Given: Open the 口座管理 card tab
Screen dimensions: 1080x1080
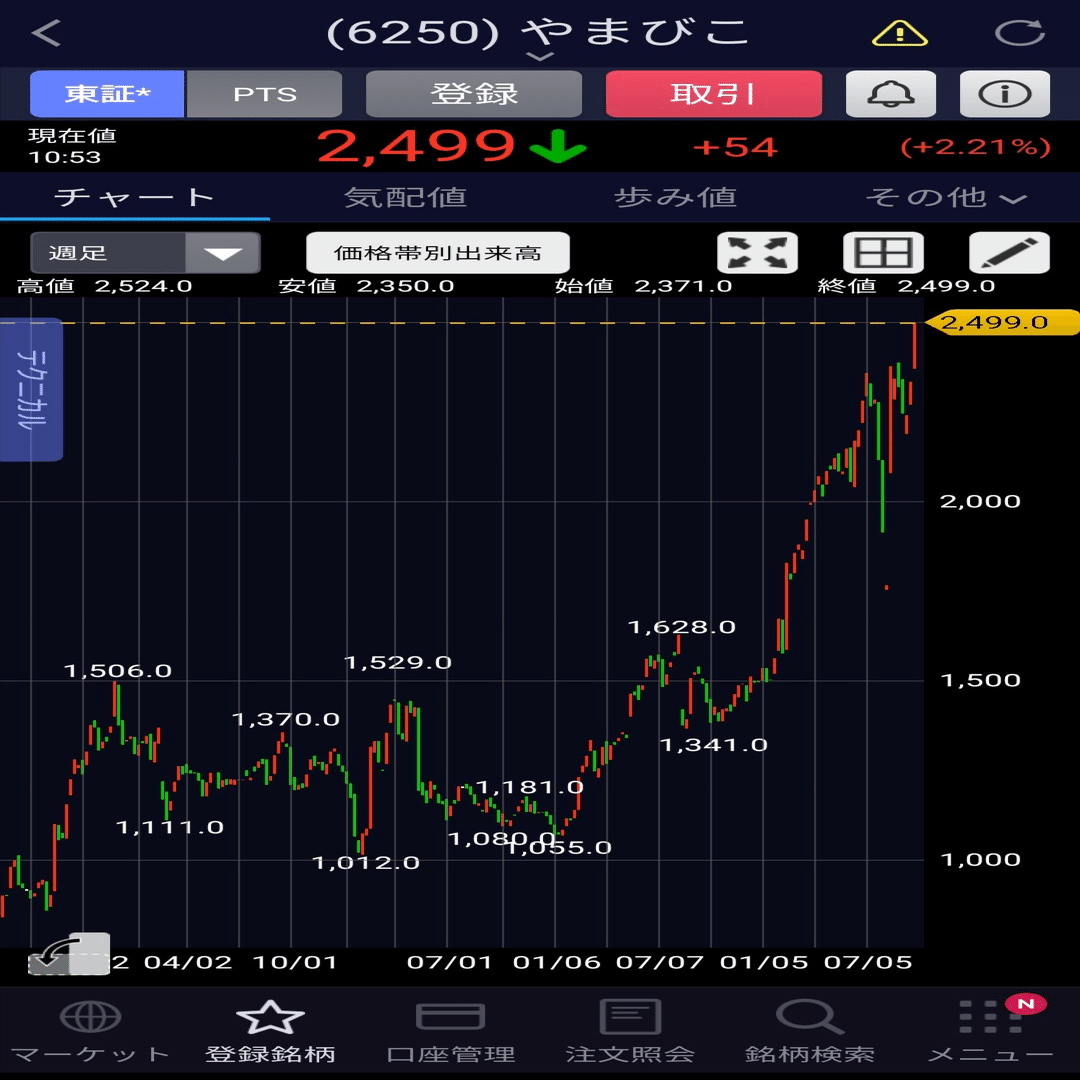Looking at the screenshot, I should coord(450,1031).
